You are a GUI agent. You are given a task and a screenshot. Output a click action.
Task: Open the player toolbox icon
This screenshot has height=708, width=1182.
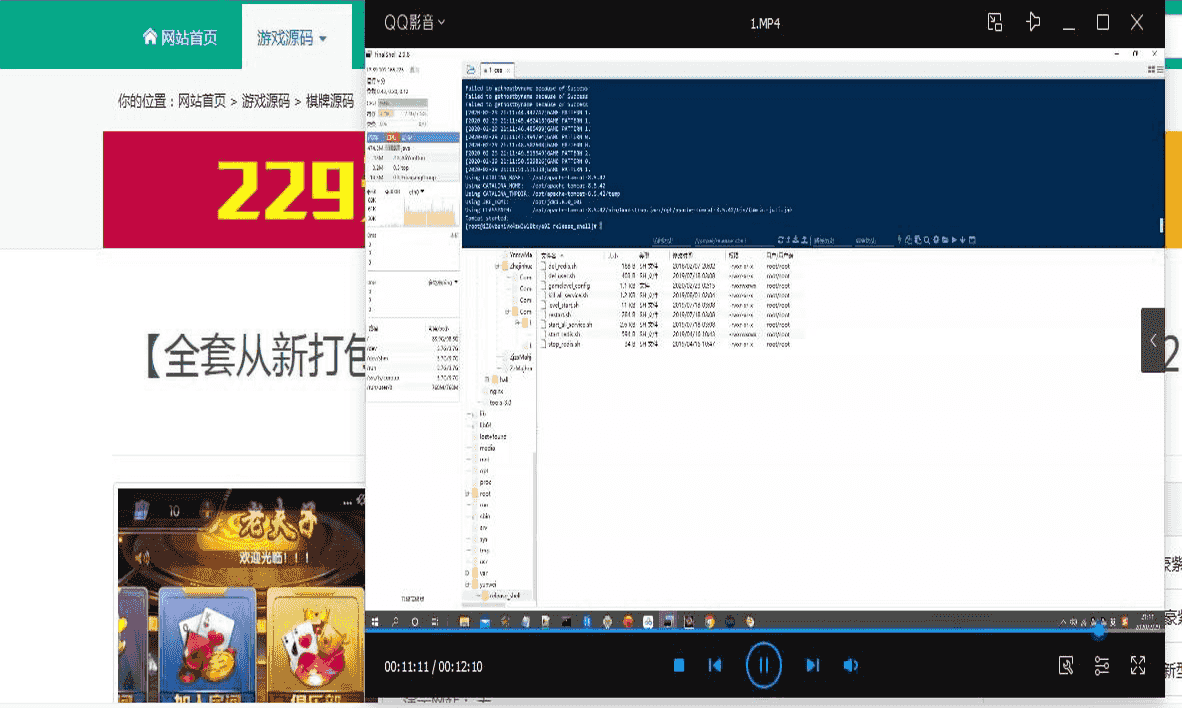(1065, 665)
